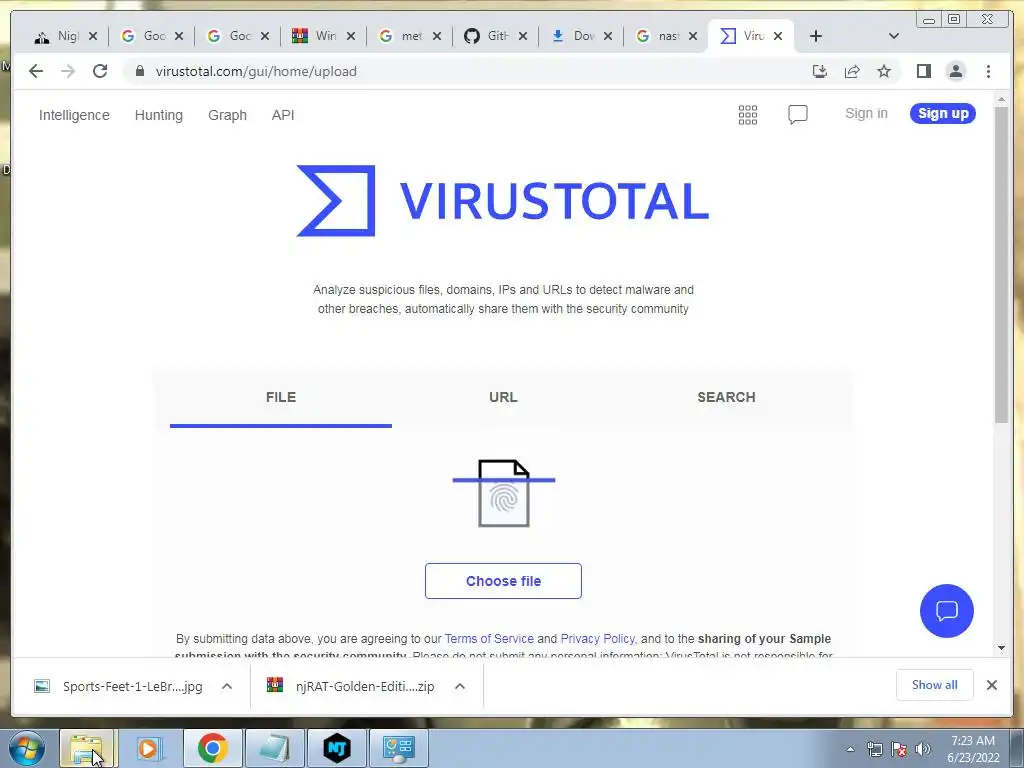Open Chrome's three-dot menu
1024x768 pixels.
coord(988,71)
